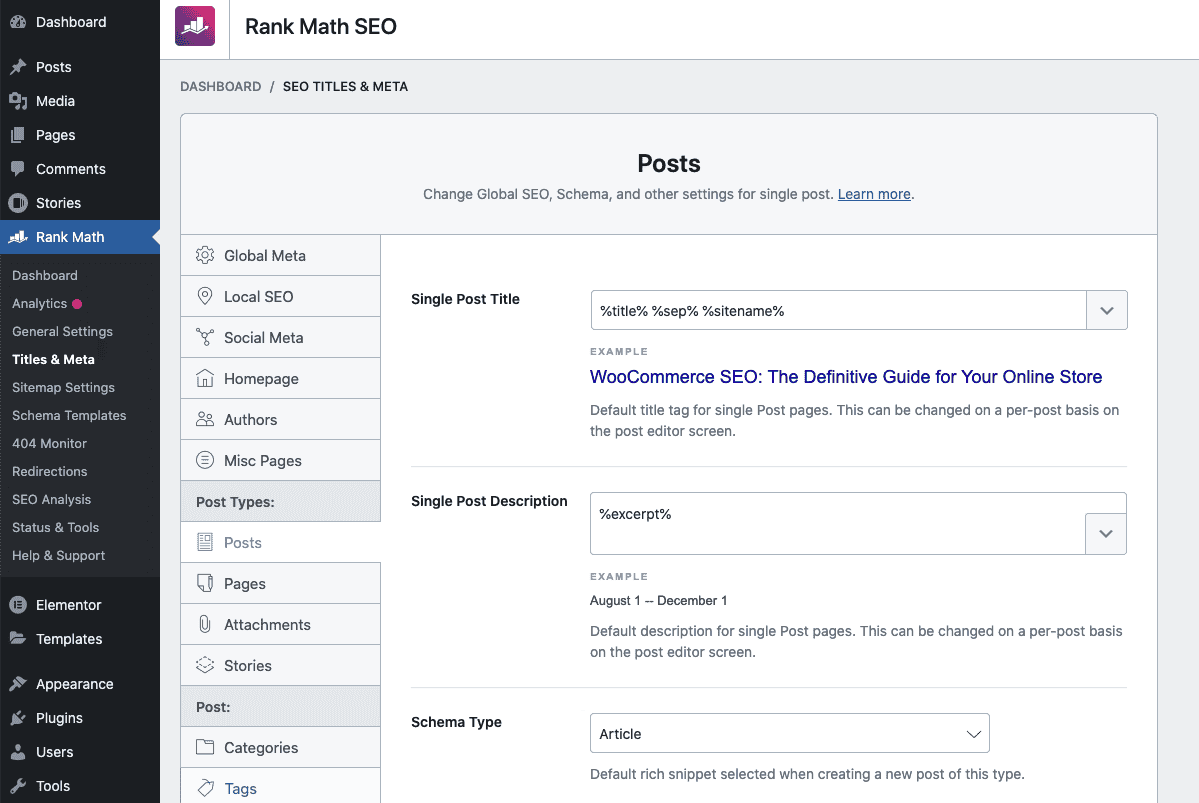Expand Single Post Description variables dropdown
This screenshot has height=803, width=1199.
tap(1105, 534)
